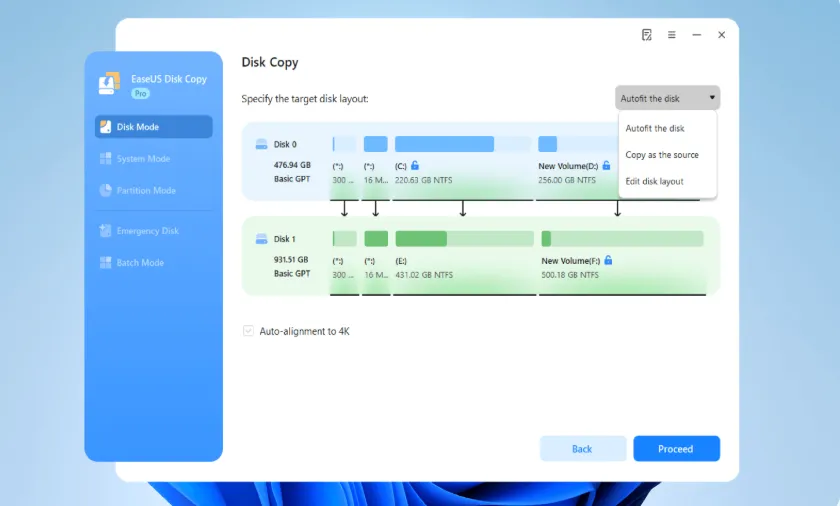
Task: Select Disk 0 first 300 MB partition bar
Action: coord(344,144)
